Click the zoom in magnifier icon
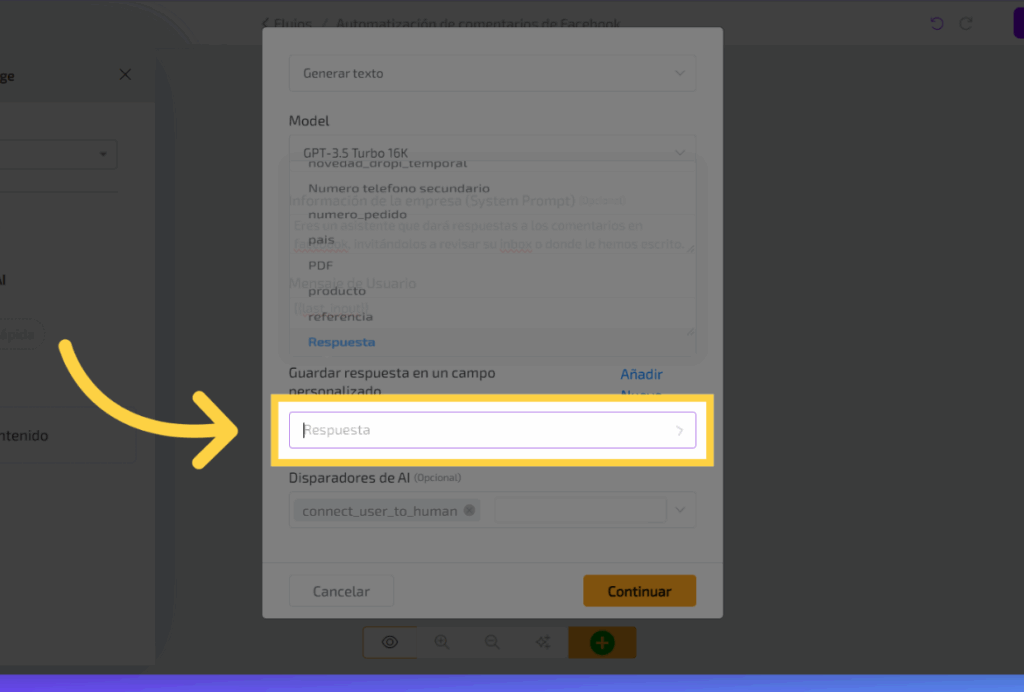The image size is (1024, 692). 442,643
